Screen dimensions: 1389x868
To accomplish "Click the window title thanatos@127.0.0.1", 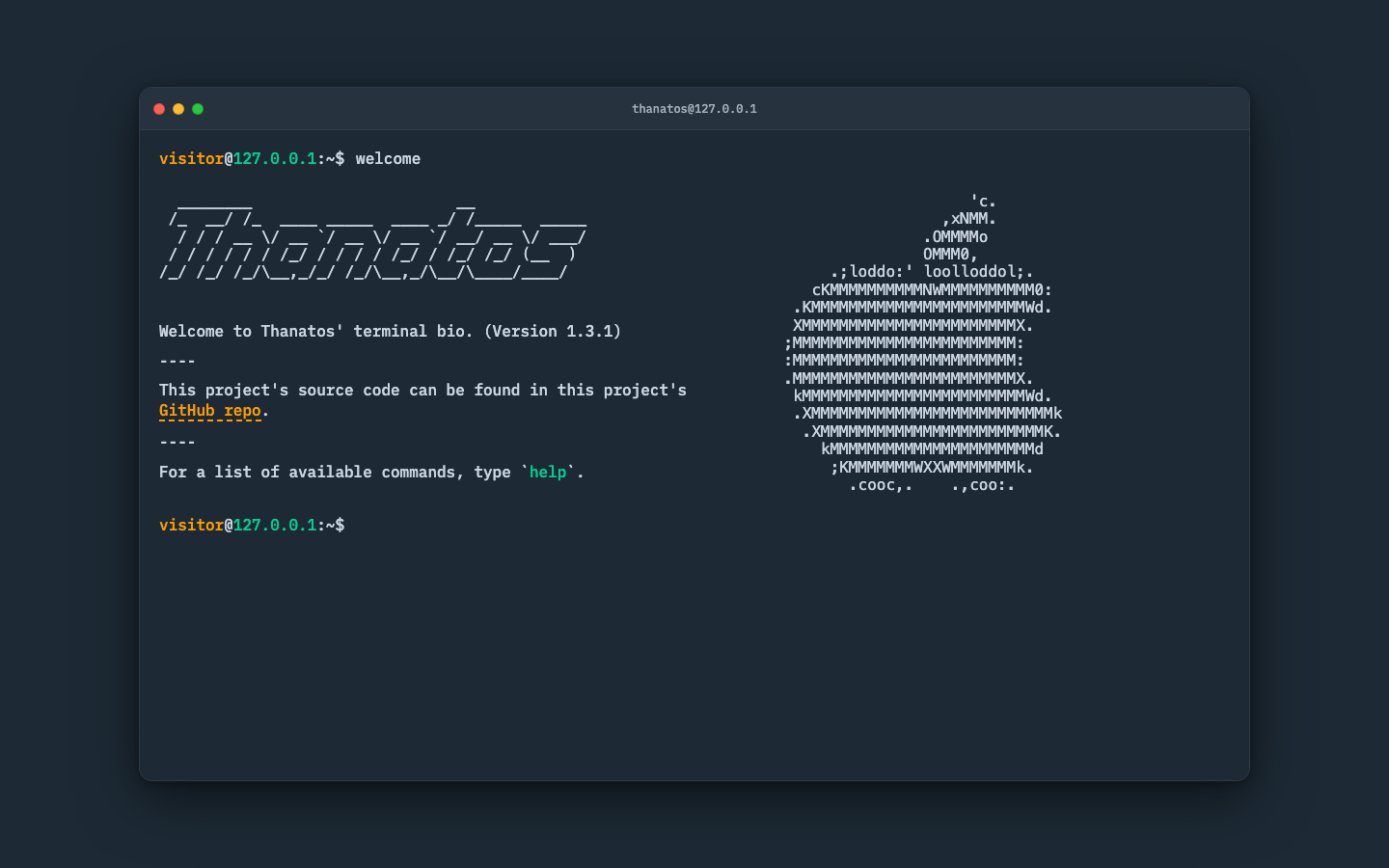I will pyautogui.click(x=694, y=109).
